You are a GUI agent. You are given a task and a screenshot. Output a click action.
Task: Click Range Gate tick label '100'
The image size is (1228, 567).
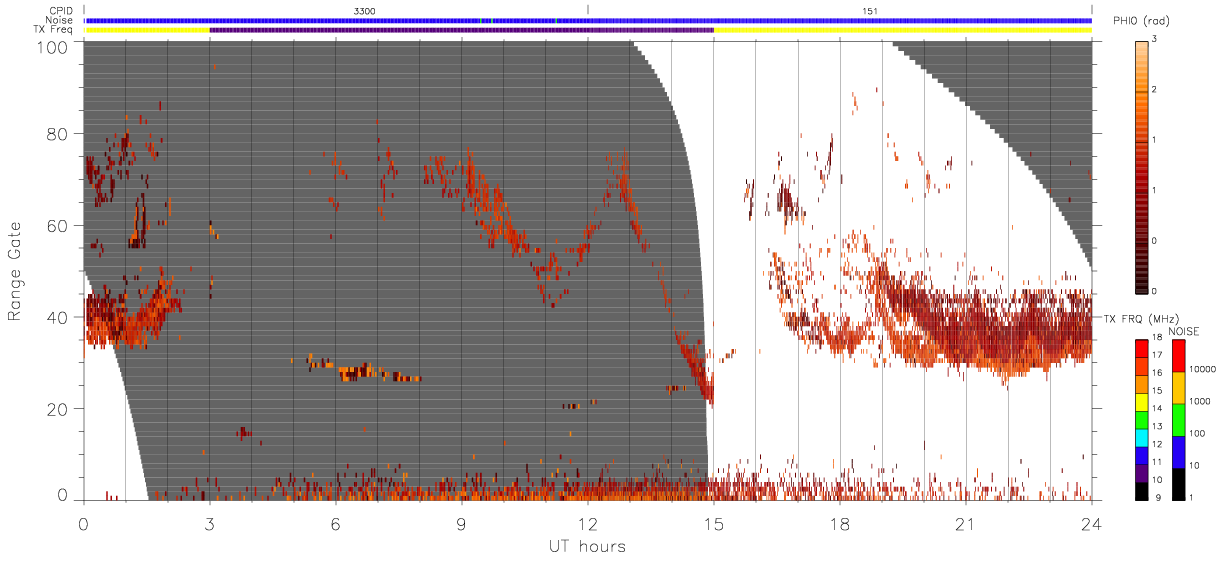[55, 47]
